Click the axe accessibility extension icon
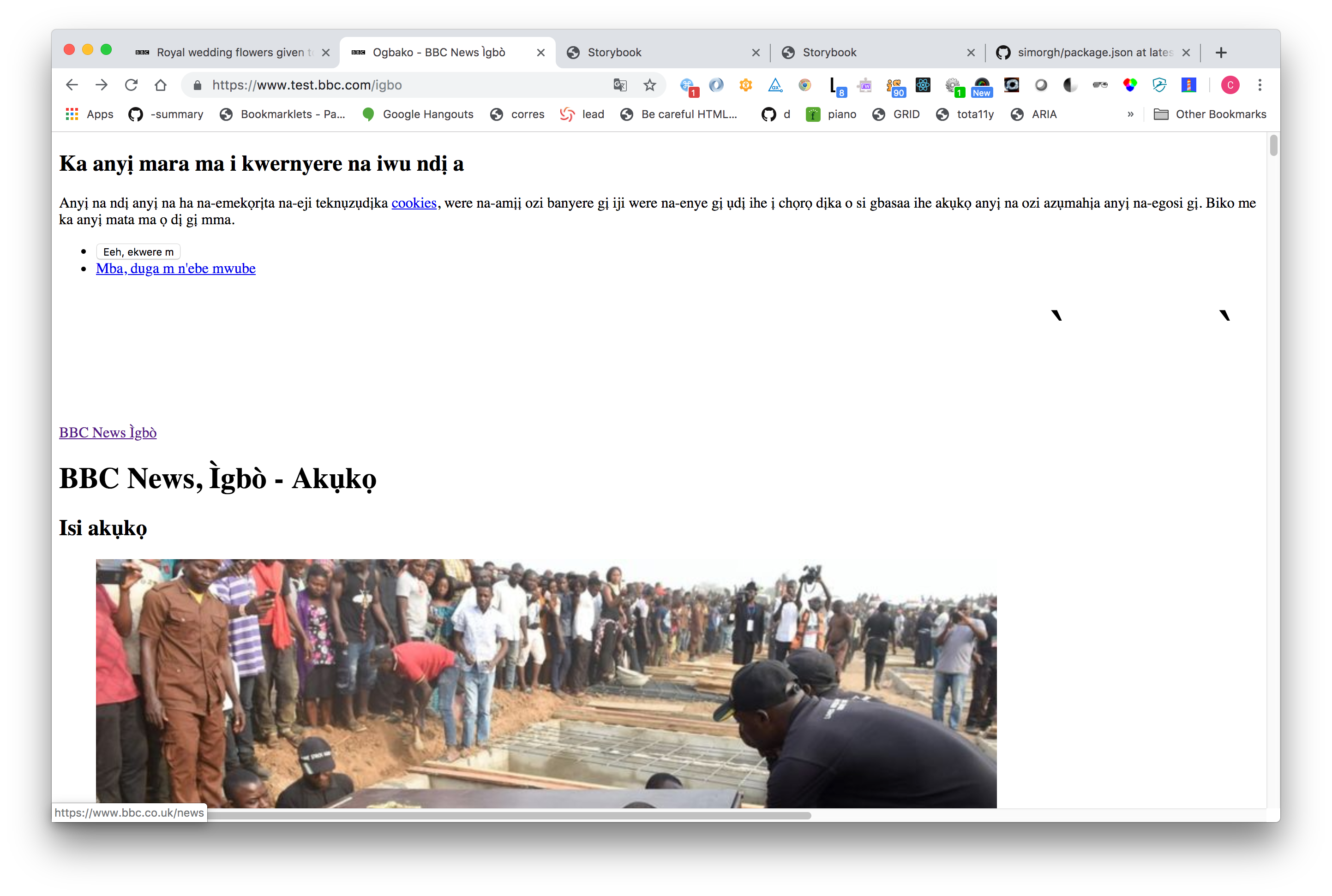Screen dimensions: 1332x896 [x=775, y=85]
